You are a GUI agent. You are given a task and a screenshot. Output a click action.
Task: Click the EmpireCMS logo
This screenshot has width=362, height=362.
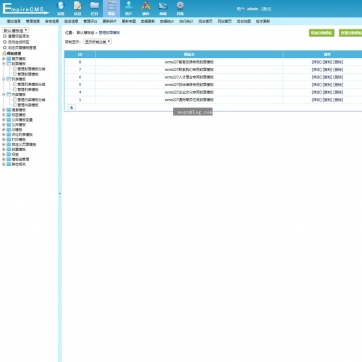point(26,9)
